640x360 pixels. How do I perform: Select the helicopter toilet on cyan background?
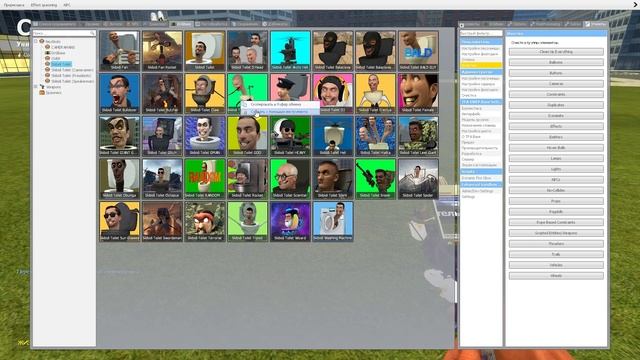[x=290, y=51]
